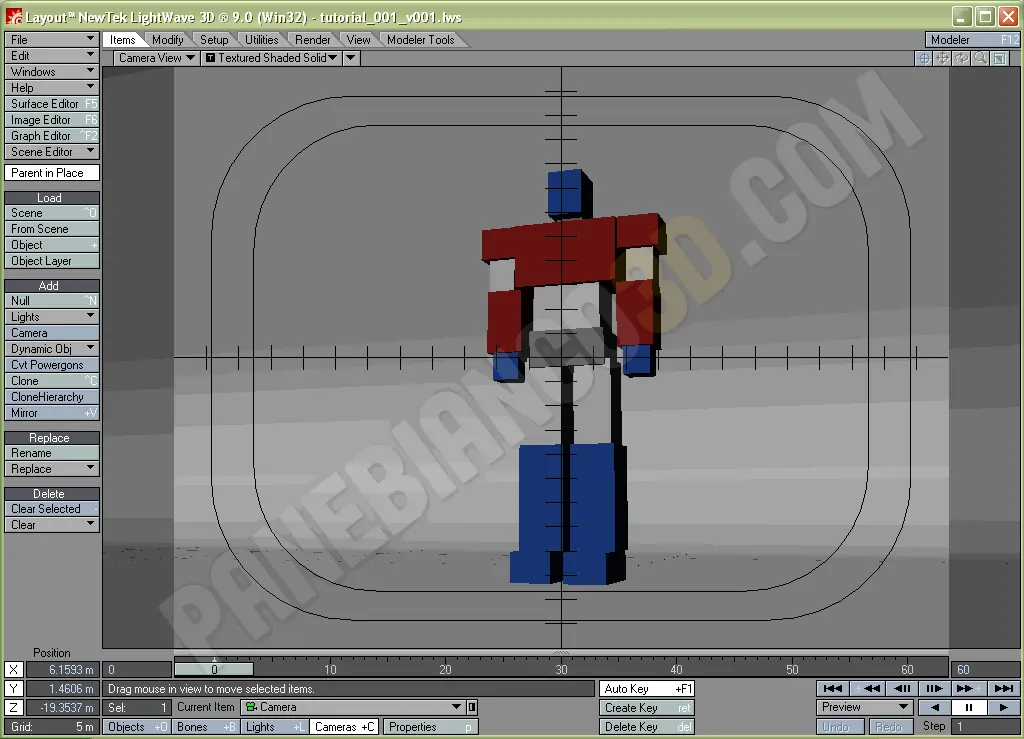Click the timeline frame slider handle
The width and height of the screenshot is (1024, 739).
click(x=214, y=669)
